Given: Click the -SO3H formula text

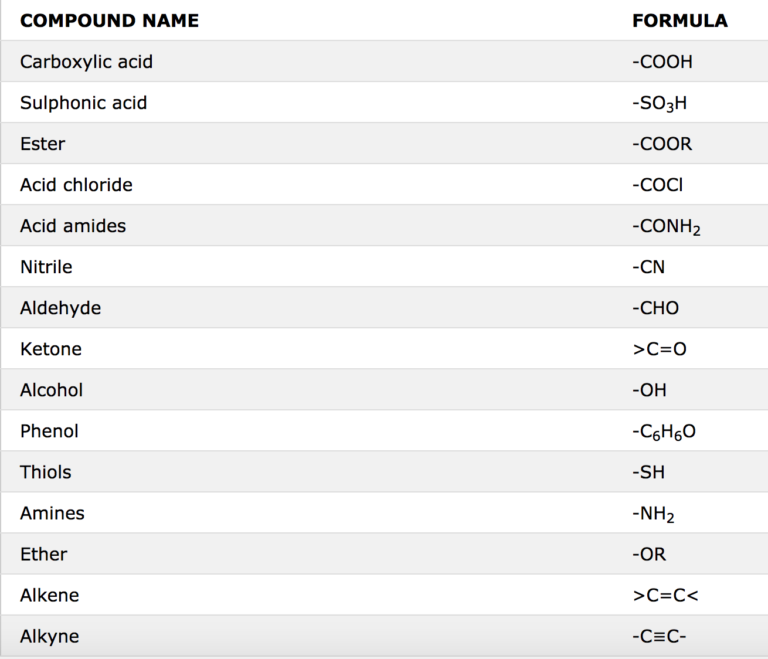Looking at the screenshot, I should click(x=659, y=103).
